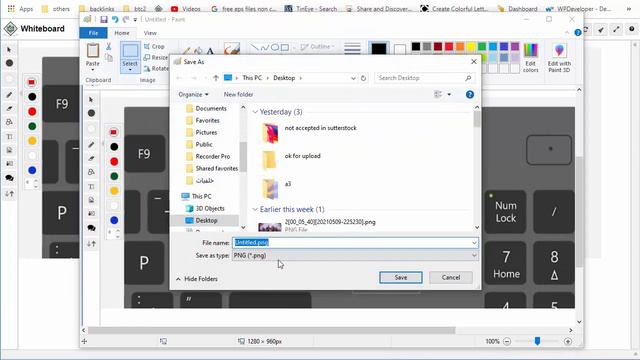
Task: Click Resize in Paint's Image group
Action: pyautogui.click(x=156, y=58)
